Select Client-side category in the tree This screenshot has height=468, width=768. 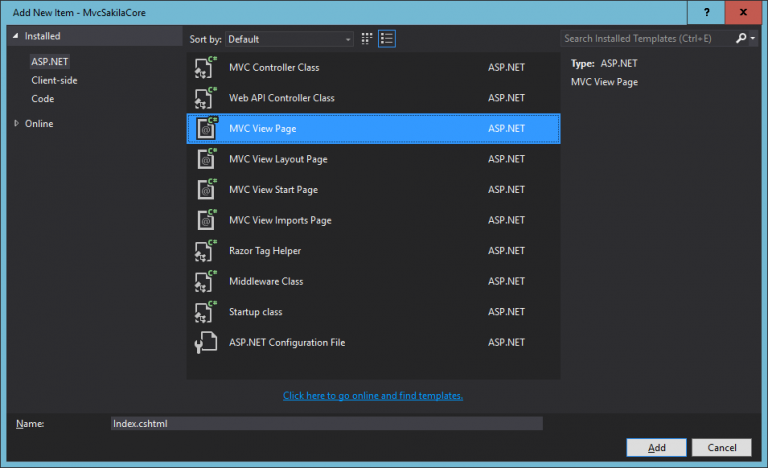[54, 80]
